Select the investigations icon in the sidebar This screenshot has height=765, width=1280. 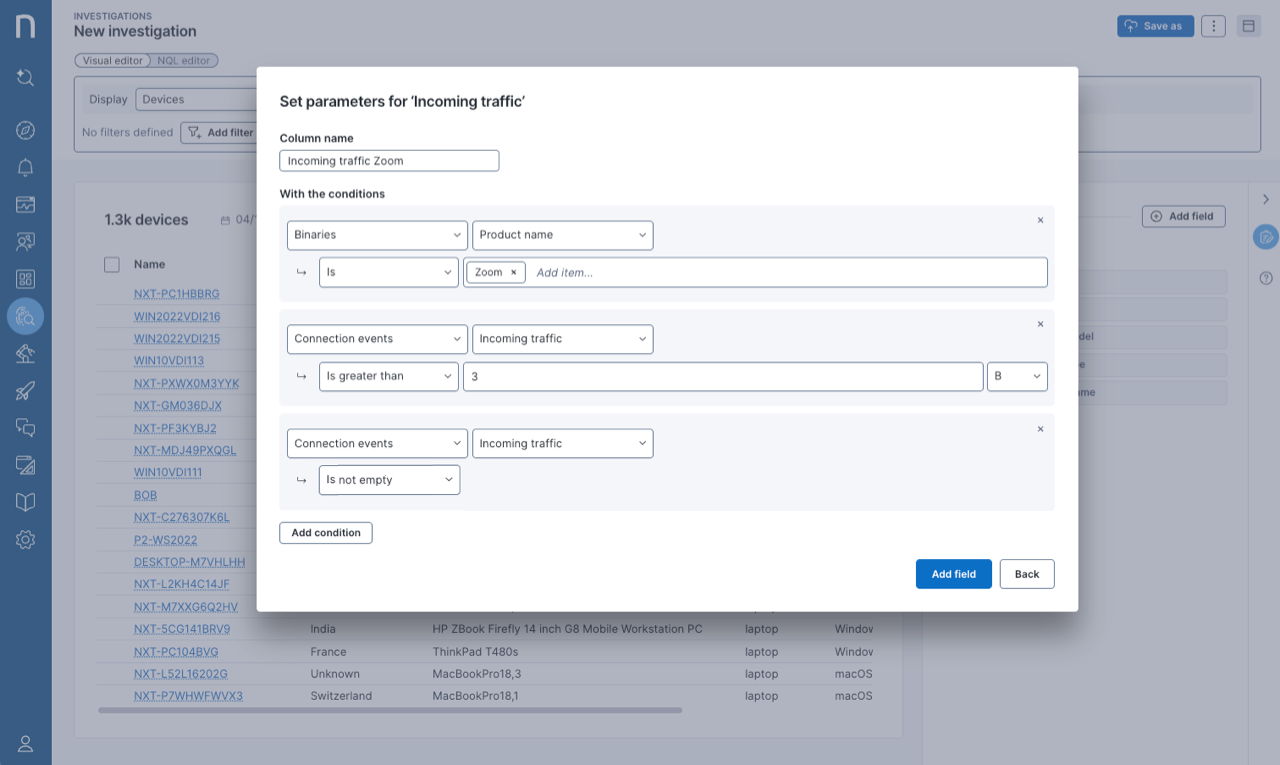coord(25,316)
